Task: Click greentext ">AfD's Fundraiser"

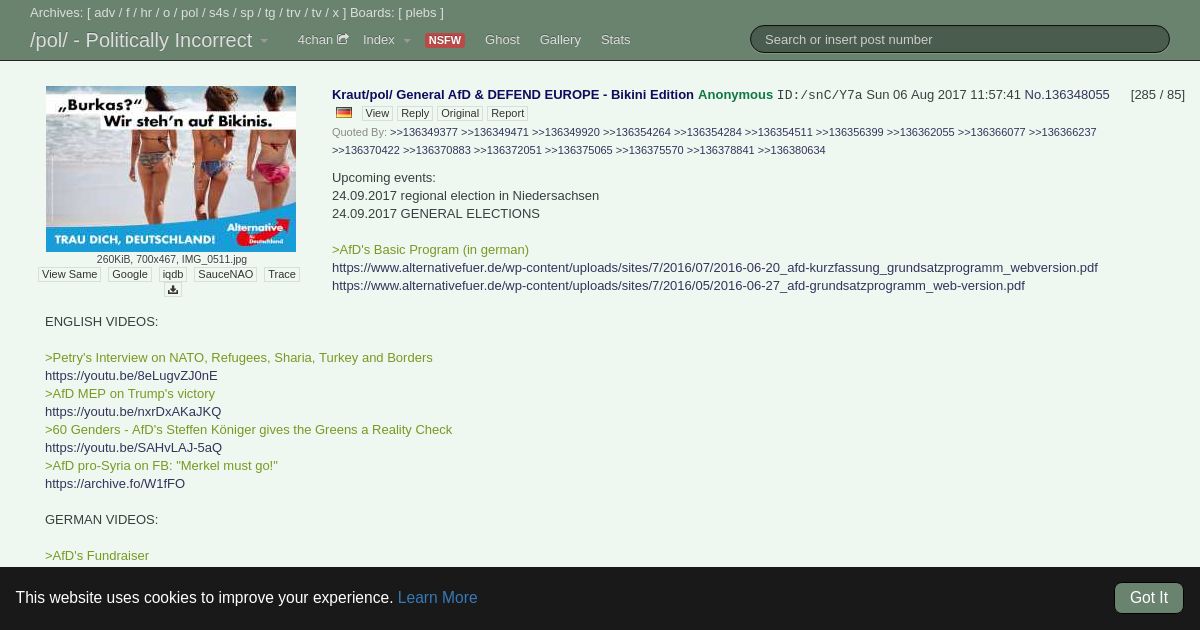Action: [97, 555]
